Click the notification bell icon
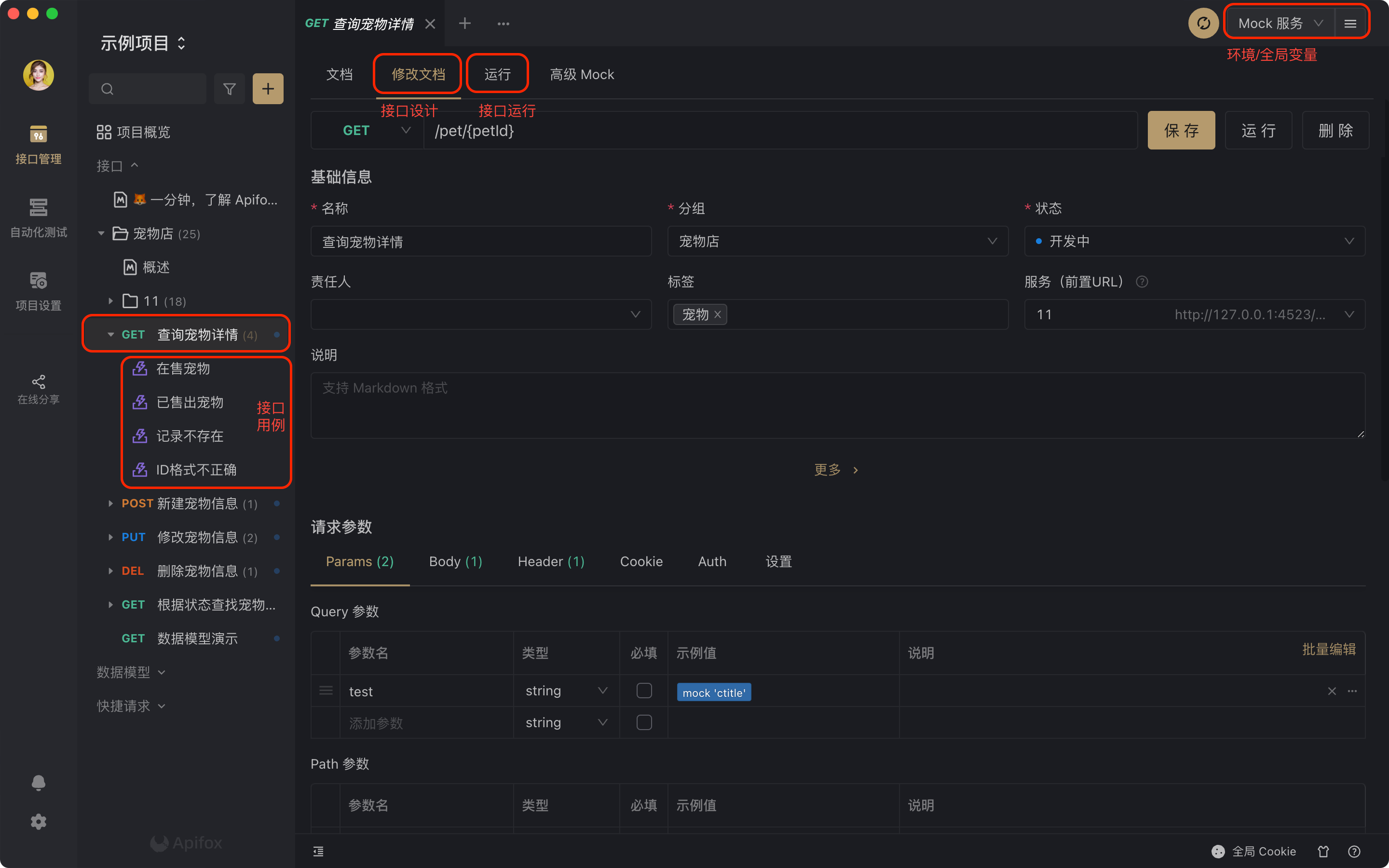The width and height of the screenshot is (1389, 868). (x=39, y=783)
